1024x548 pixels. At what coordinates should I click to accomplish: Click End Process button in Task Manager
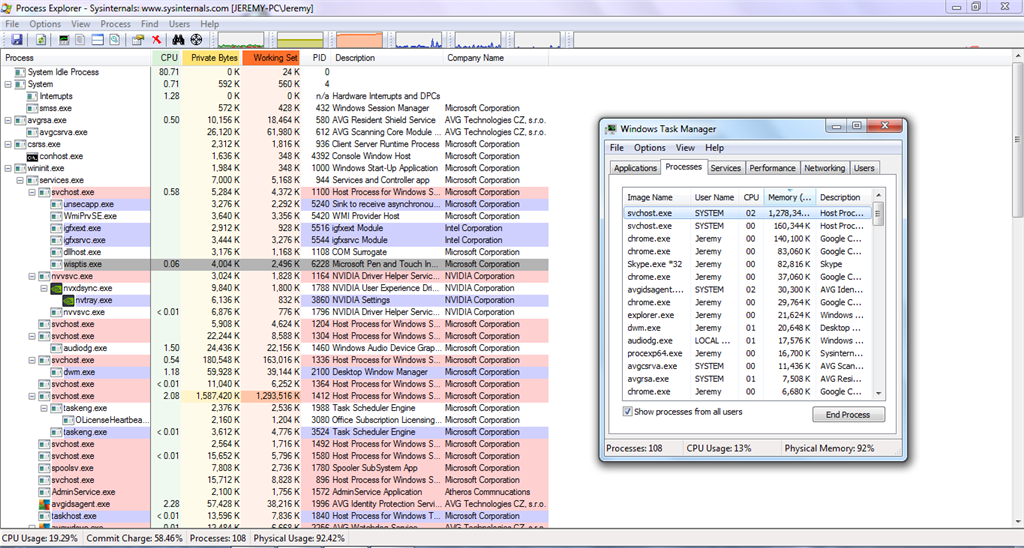pos(848,414)
